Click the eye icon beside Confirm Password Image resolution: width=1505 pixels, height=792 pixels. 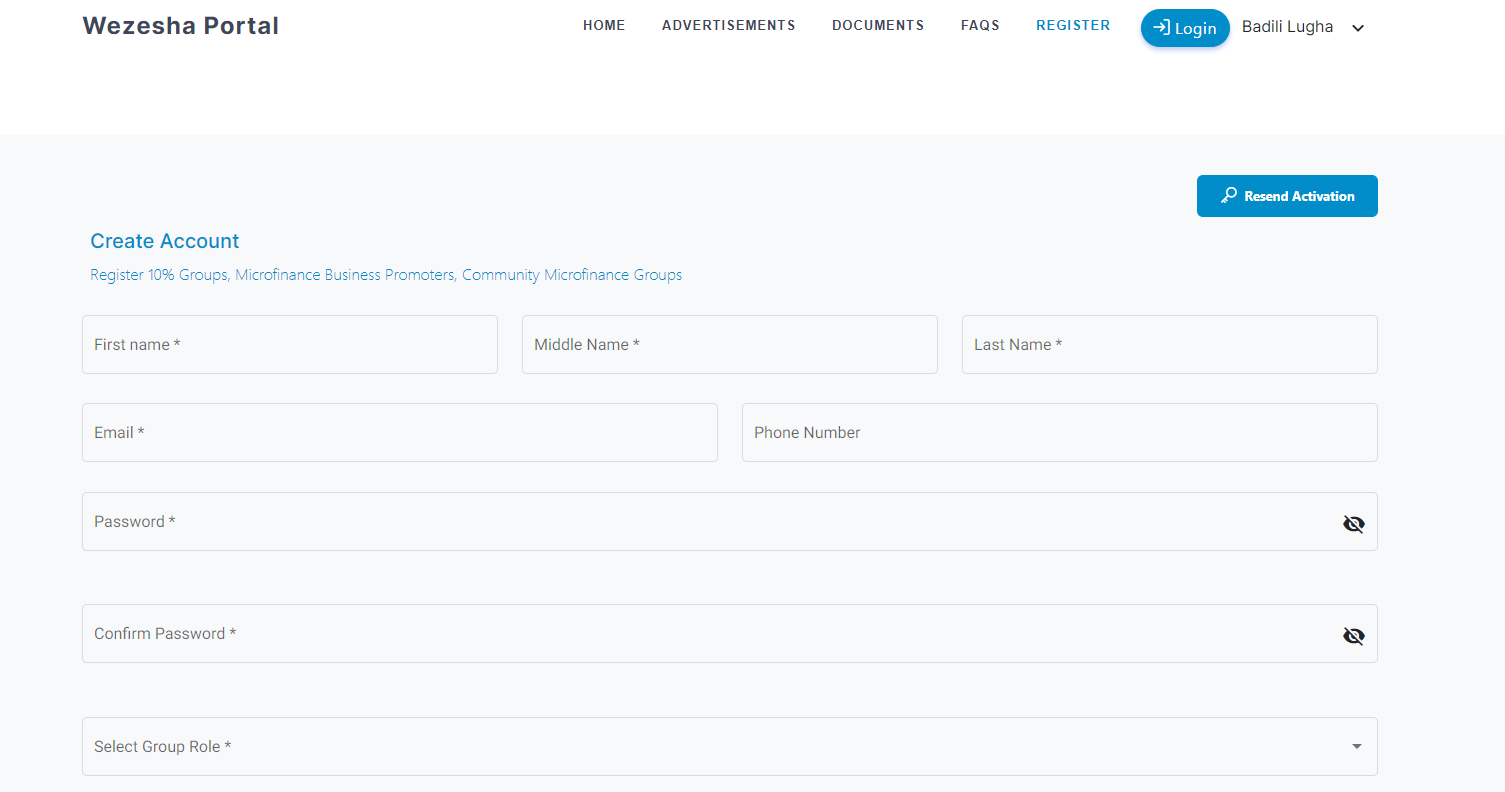1353,635
